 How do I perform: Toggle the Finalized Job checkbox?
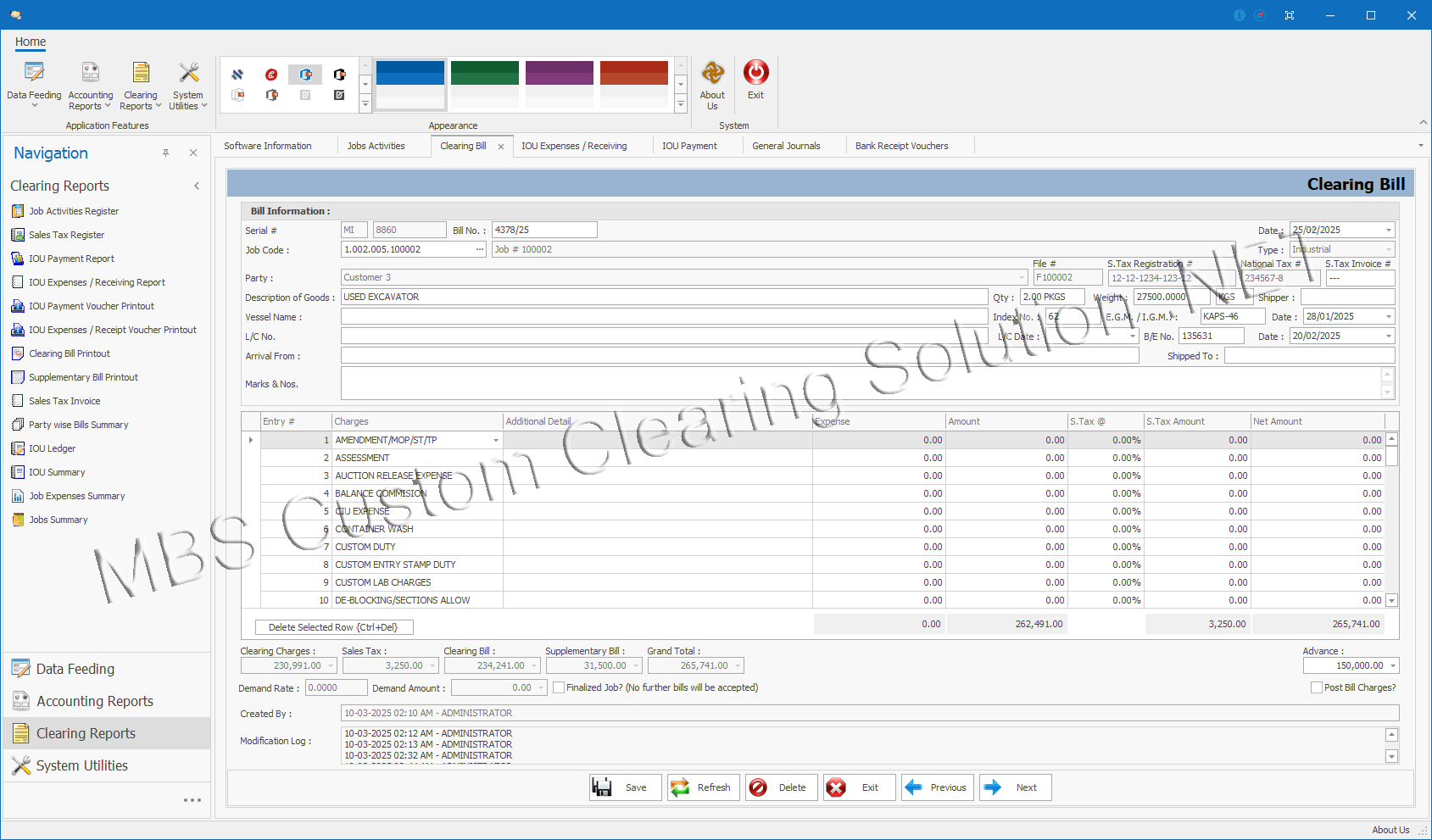pos(559,687)
